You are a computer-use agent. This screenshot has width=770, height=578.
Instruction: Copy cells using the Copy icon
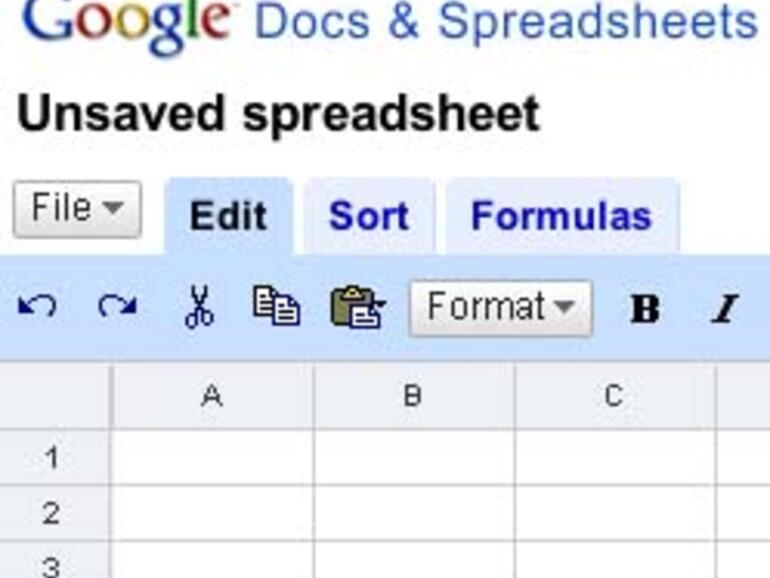[276, 307]
